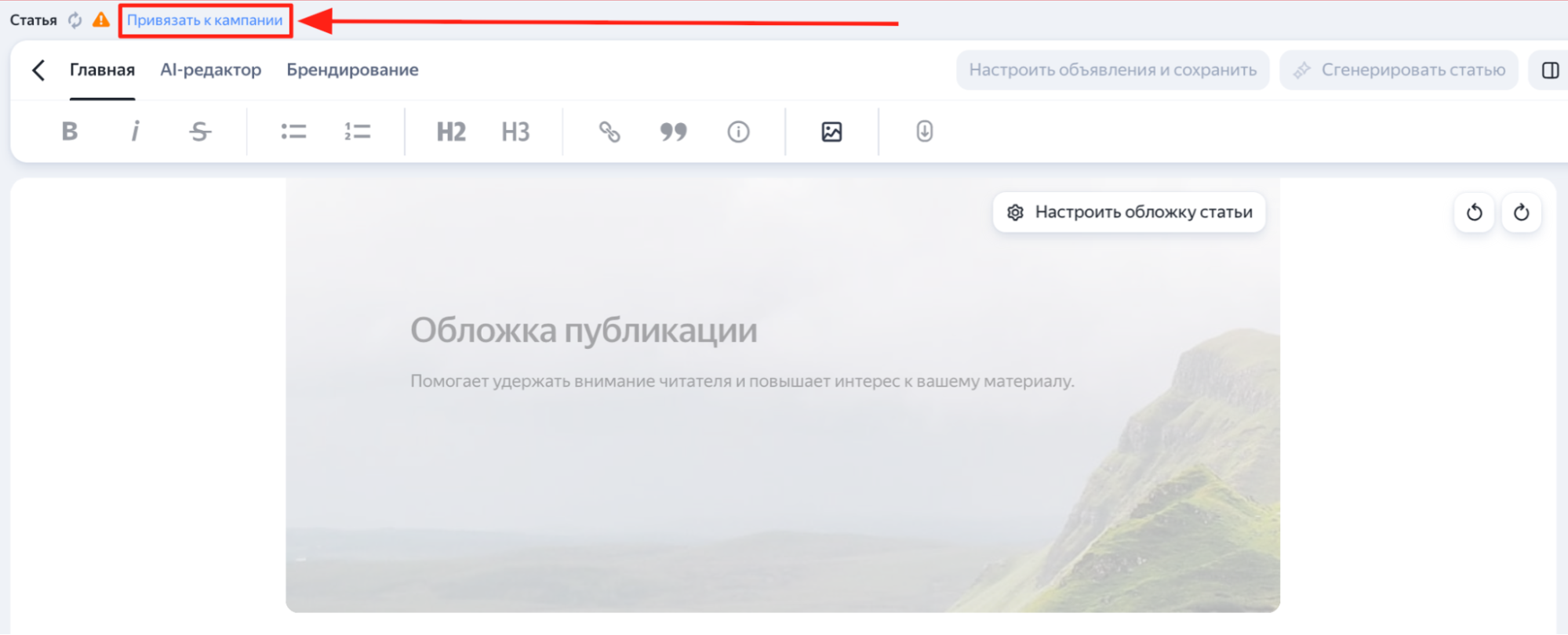Apply strikethrough formatting
The image size is (1568, 635).
pyautogui.click(x=200, y=131)
